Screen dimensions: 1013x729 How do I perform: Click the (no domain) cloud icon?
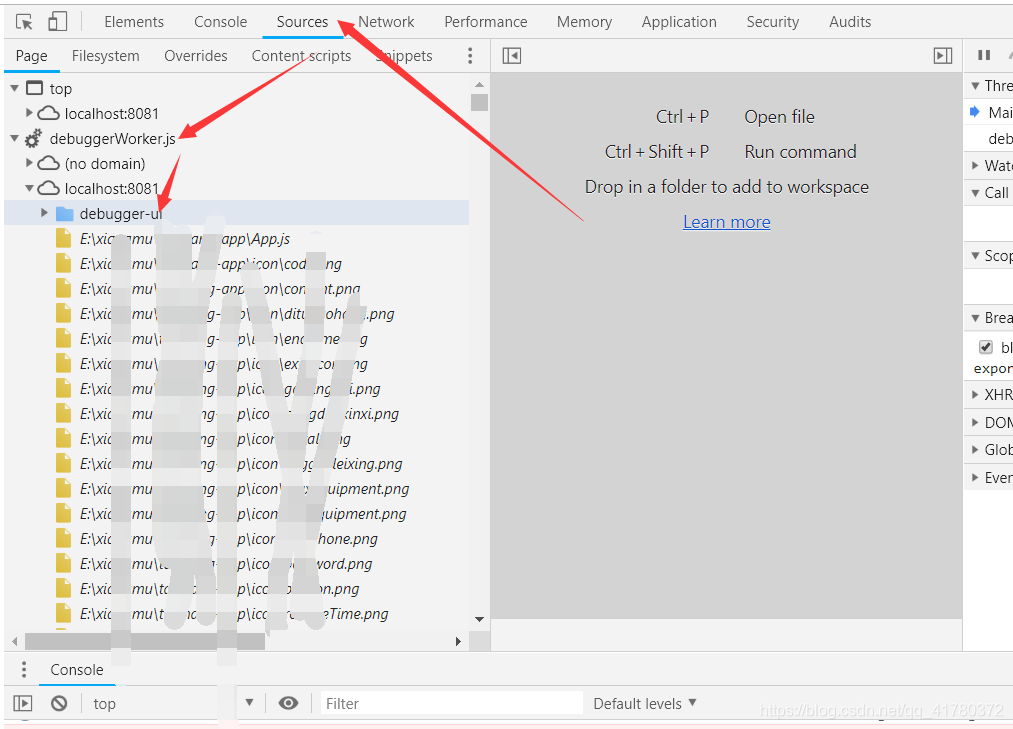pyautogui.click(x=48, y=163)
